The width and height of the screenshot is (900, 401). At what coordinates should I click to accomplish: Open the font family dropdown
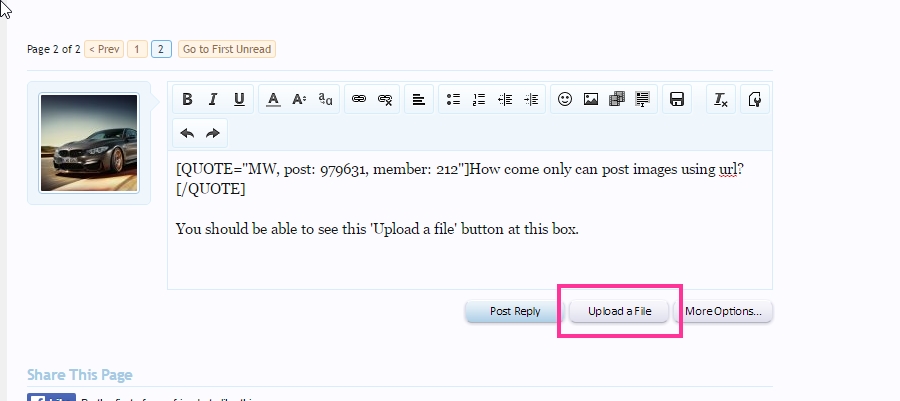tap(325, 99)
